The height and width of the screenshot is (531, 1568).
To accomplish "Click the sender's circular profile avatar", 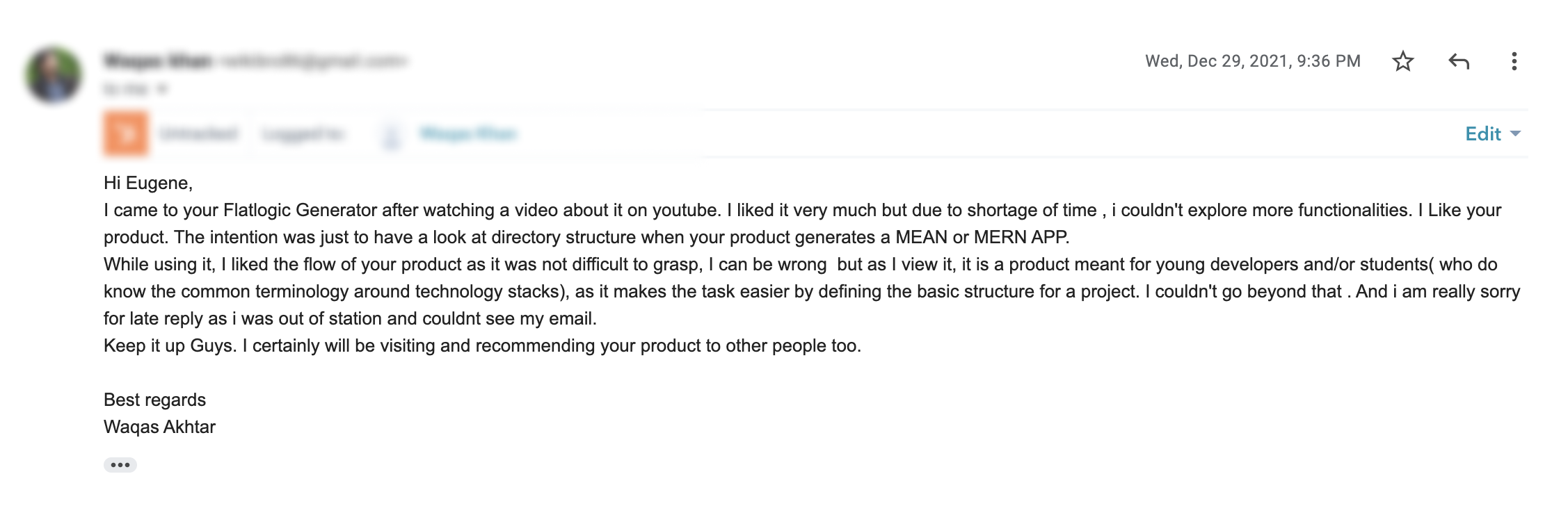I will pyautogui.click(x=52, y=73).
